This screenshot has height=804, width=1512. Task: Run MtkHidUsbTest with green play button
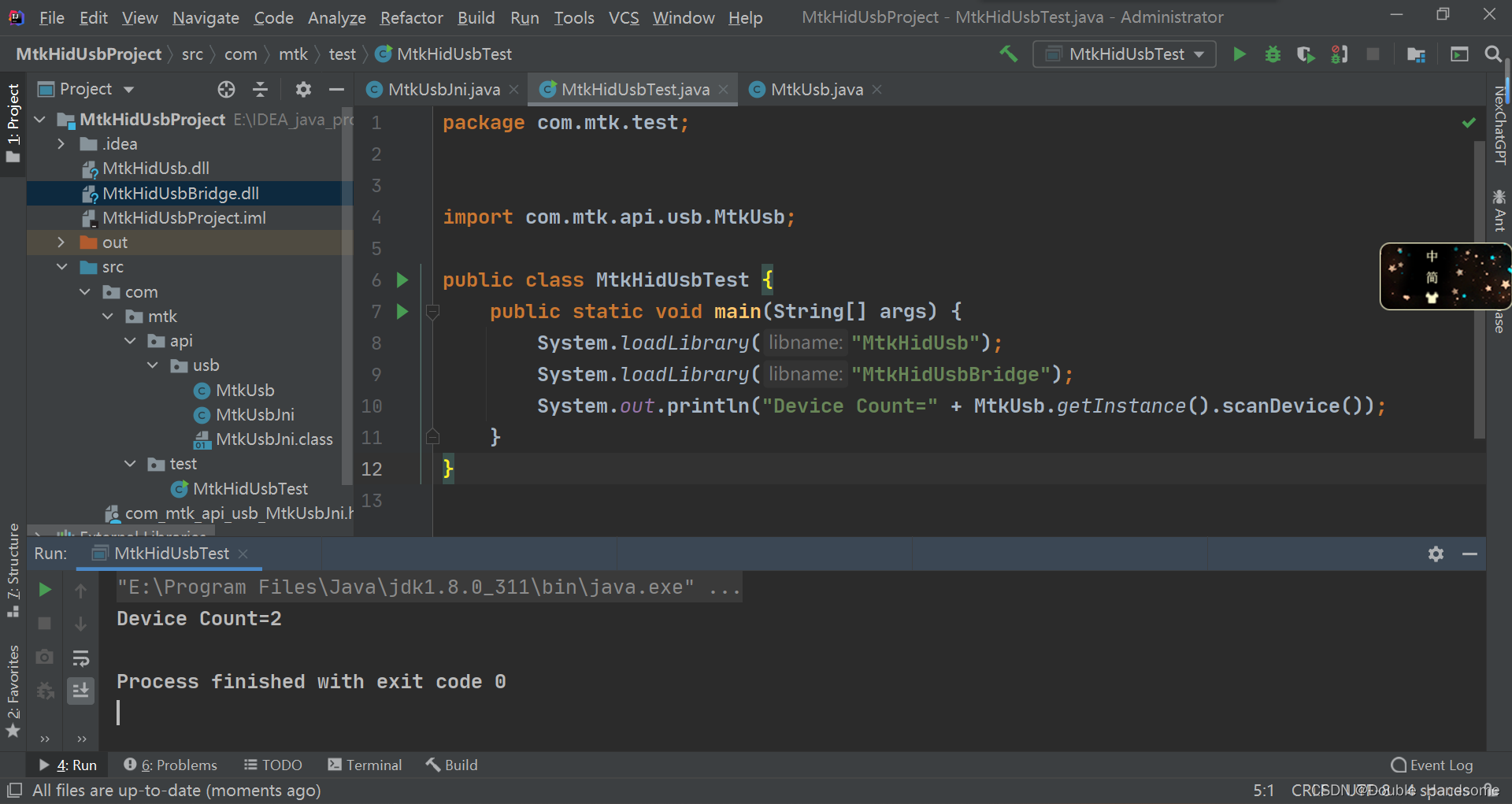point(1240,54)
